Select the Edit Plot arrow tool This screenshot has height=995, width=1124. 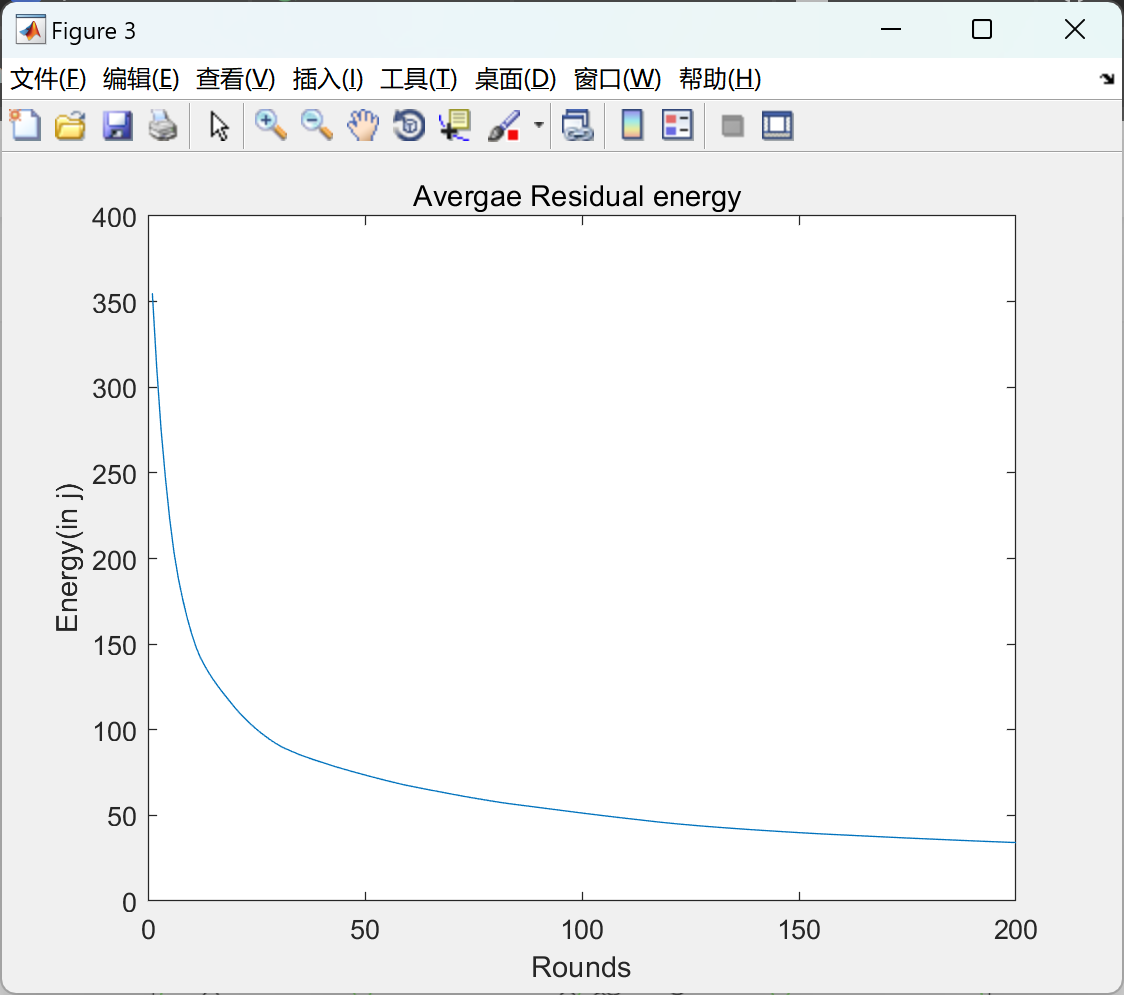pos(219,125)
